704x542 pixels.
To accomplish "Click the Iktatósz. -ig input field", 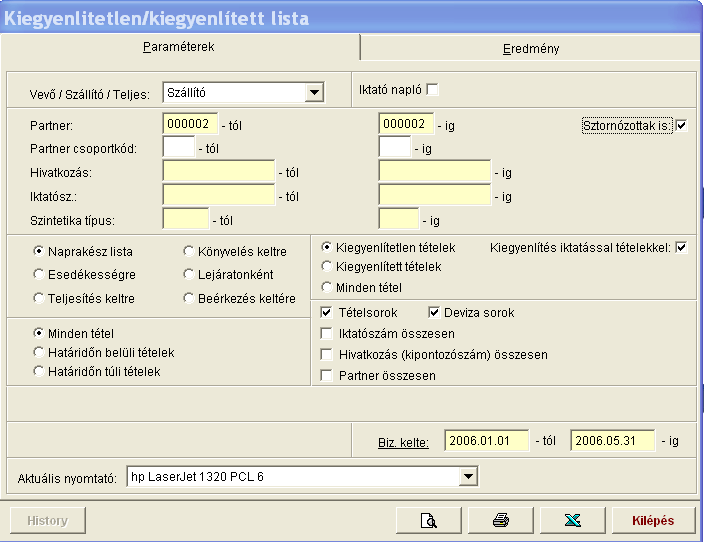I will click(435, 195).
